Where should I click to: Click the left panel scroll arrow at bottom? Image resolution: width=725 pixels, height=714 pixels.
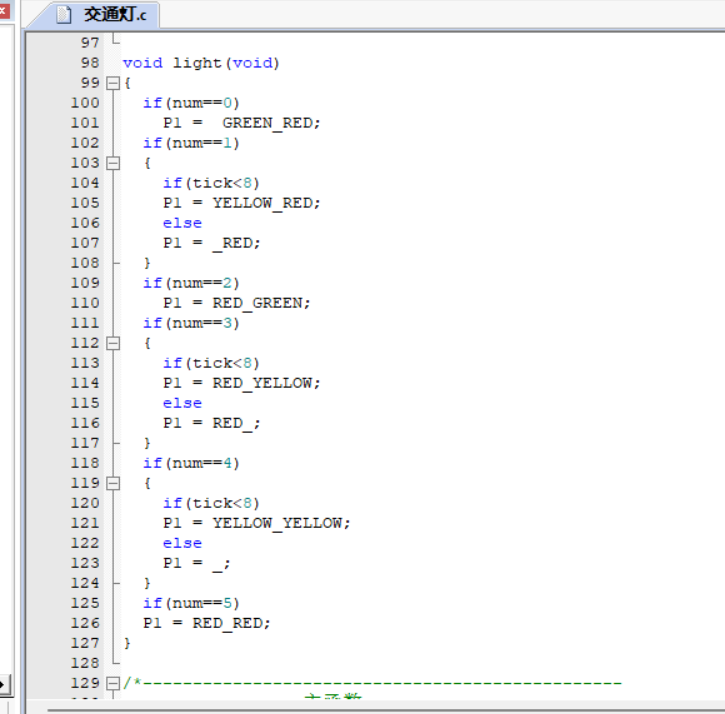4,684
